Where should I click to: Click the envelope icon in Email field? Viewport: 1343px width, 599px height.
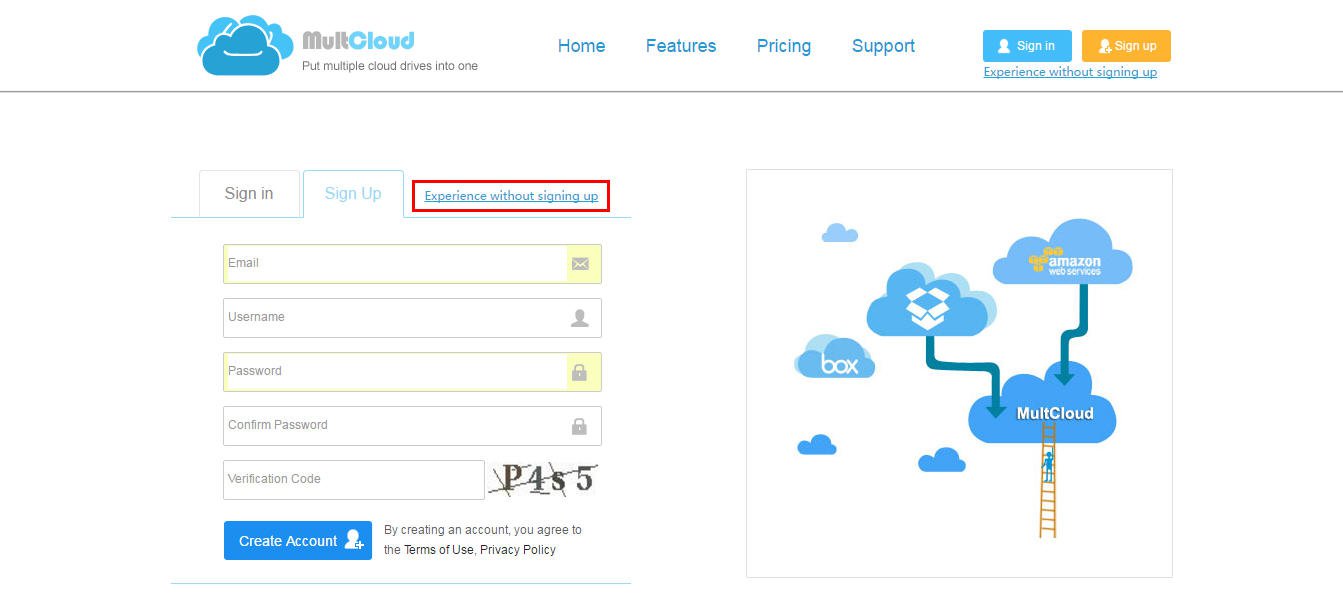(580, 264)
